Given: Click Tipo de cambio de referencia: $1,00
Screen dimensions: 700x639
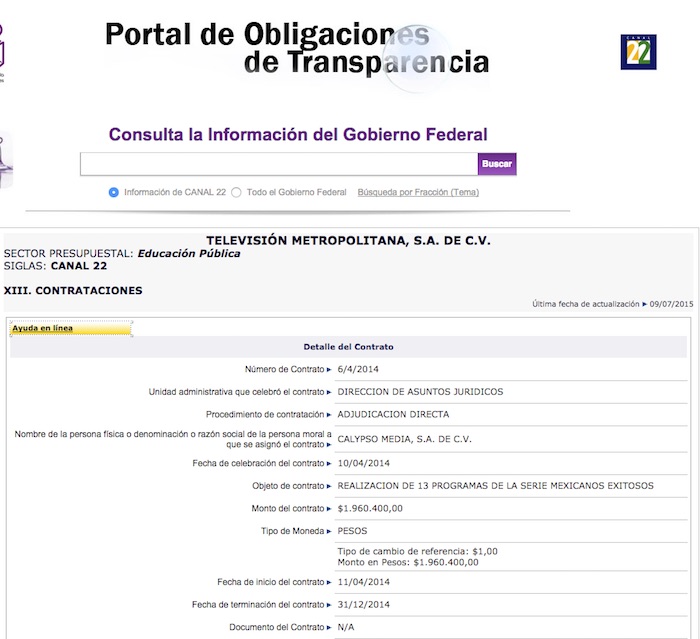Looking at the screenshot, I should (417, 551).
